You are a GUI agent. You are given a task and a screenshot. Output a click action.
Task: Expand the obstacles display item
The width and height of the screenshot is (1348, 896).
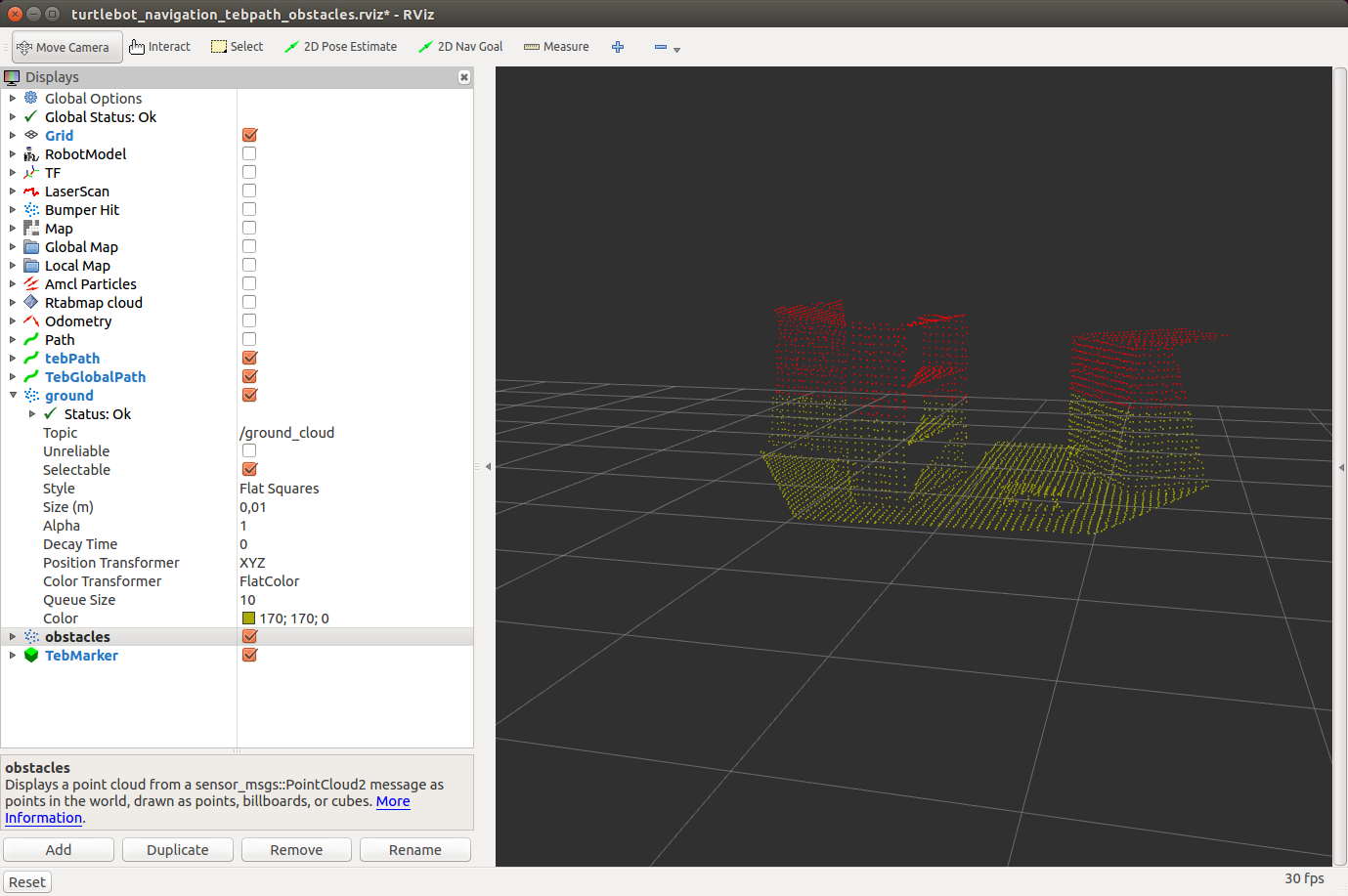(x=13, y=636)
